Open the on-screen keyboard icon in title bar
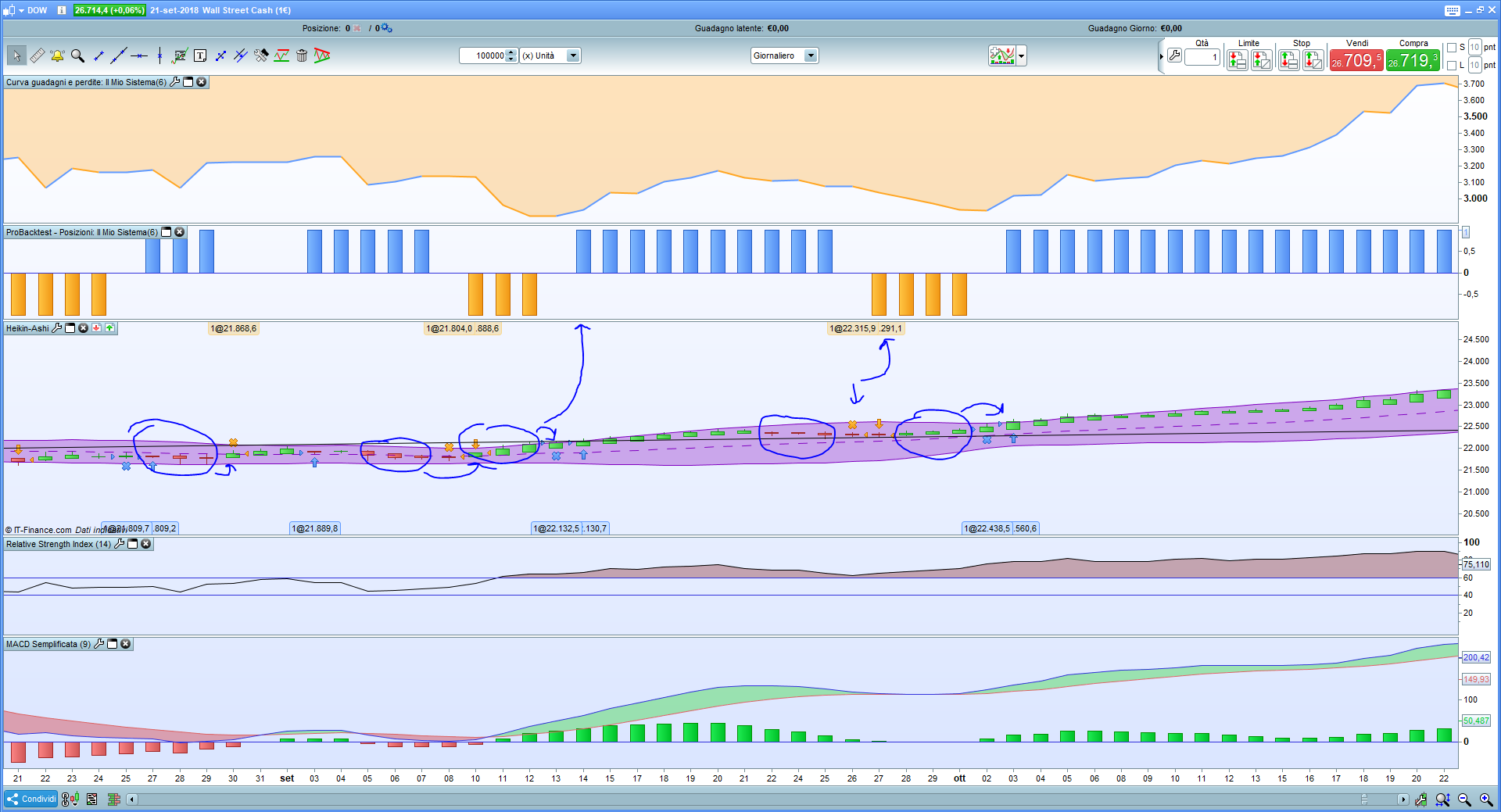 tap(1452, 10)
